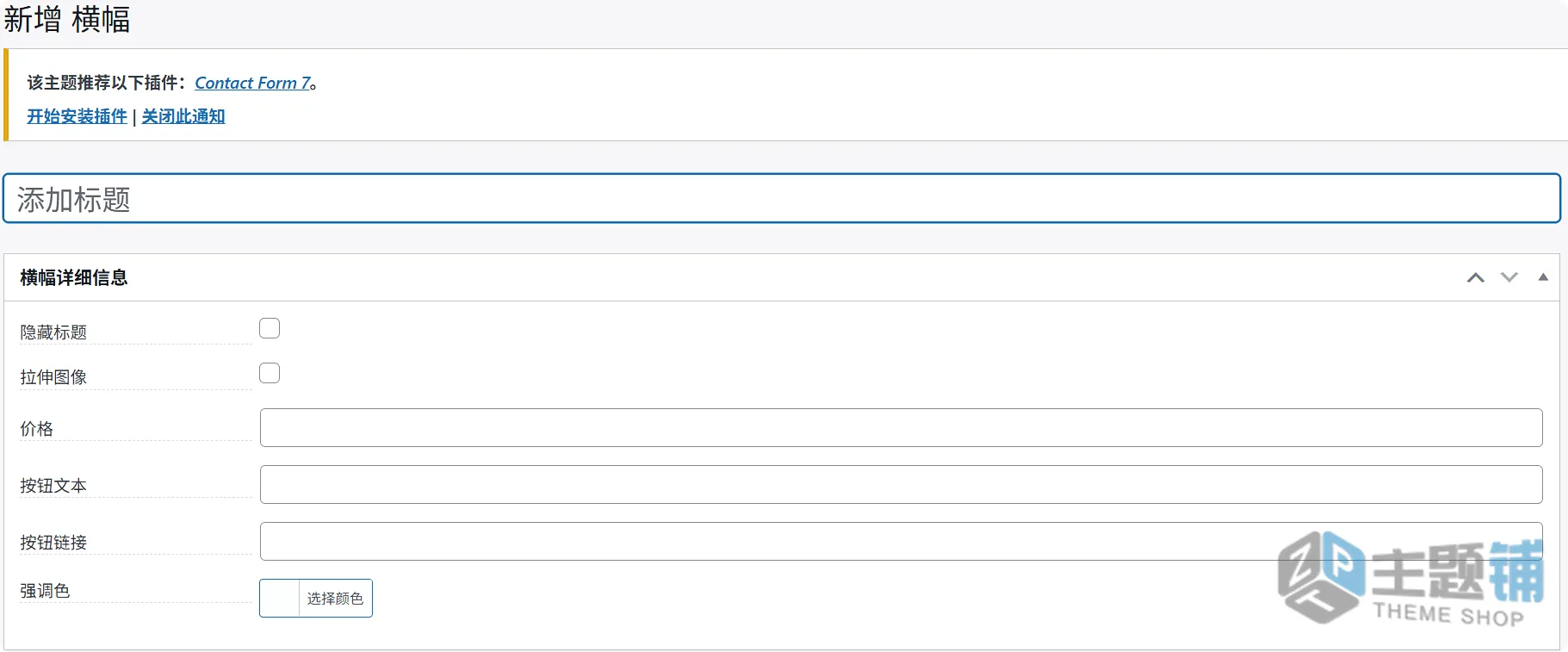The width and height of the screenshot is (1568, 652).
Task: Open the 选择颜色 color picker button
Action: 335,599
